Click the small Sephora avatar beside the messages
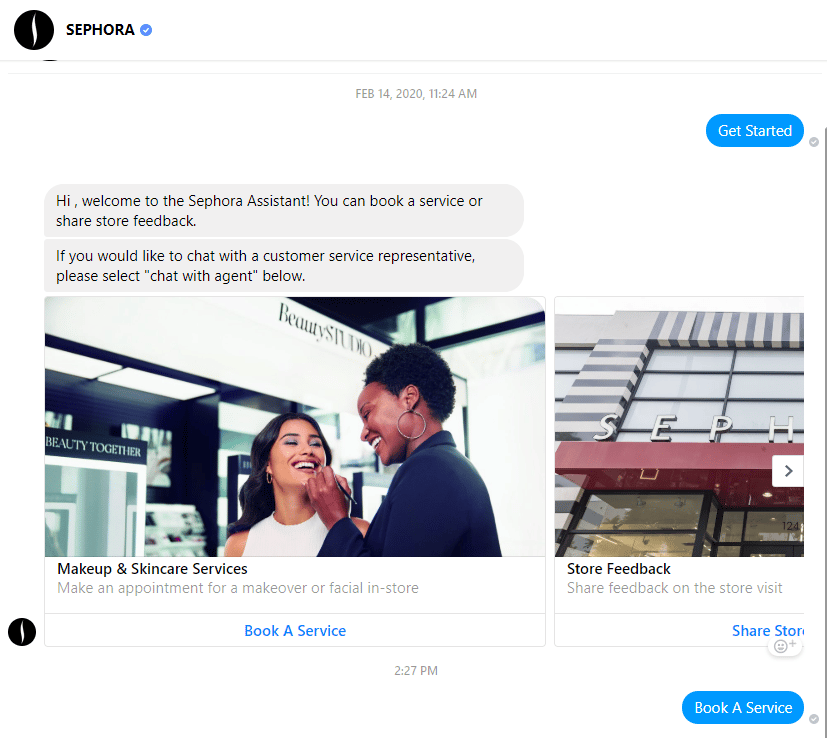Viewport: 827px width, 738px height. pyautogui.click(x=21, y=632)
